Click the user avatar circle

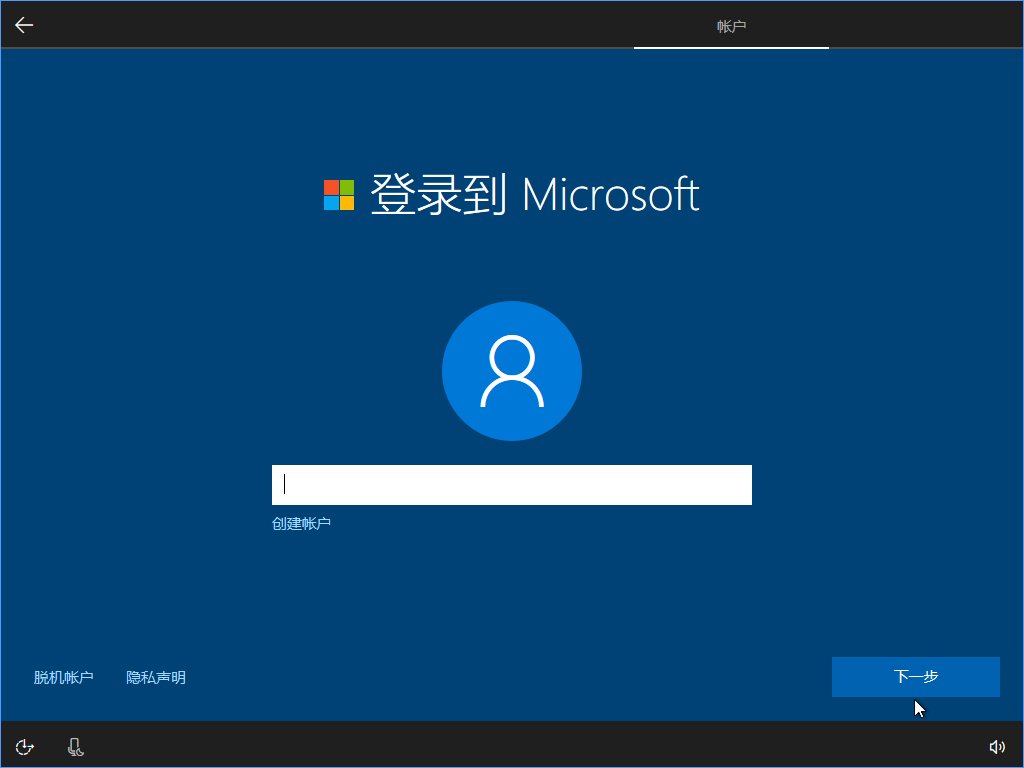point(512,371)
